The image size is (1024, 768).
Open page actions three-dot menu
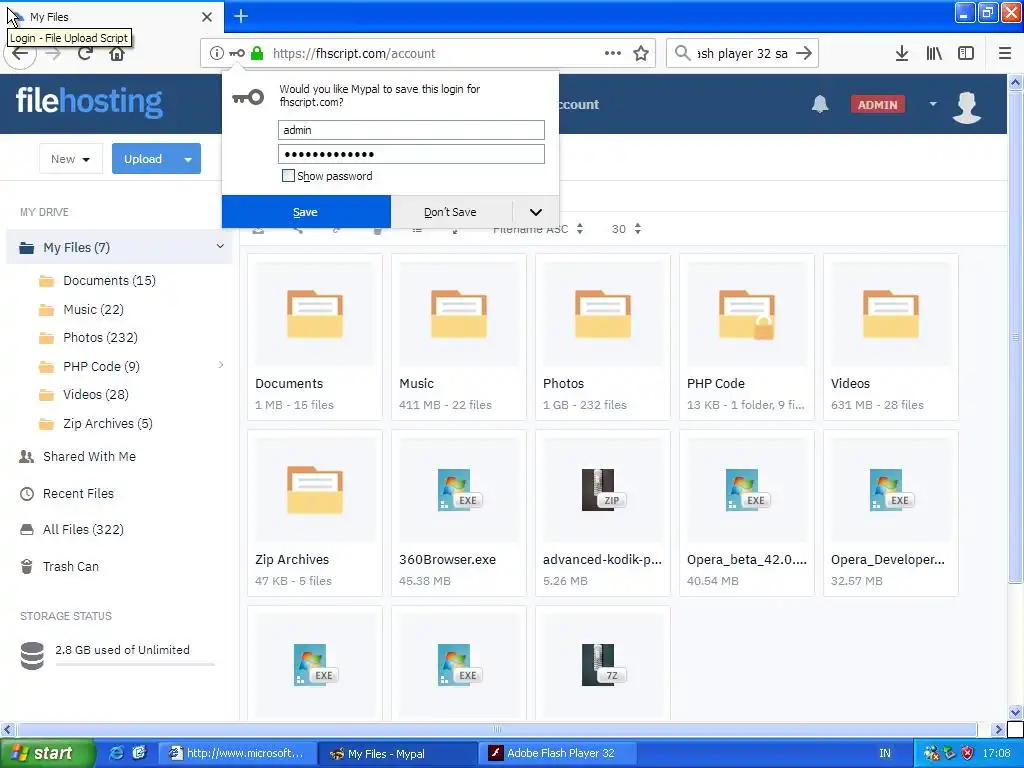(x=613, y=53)
